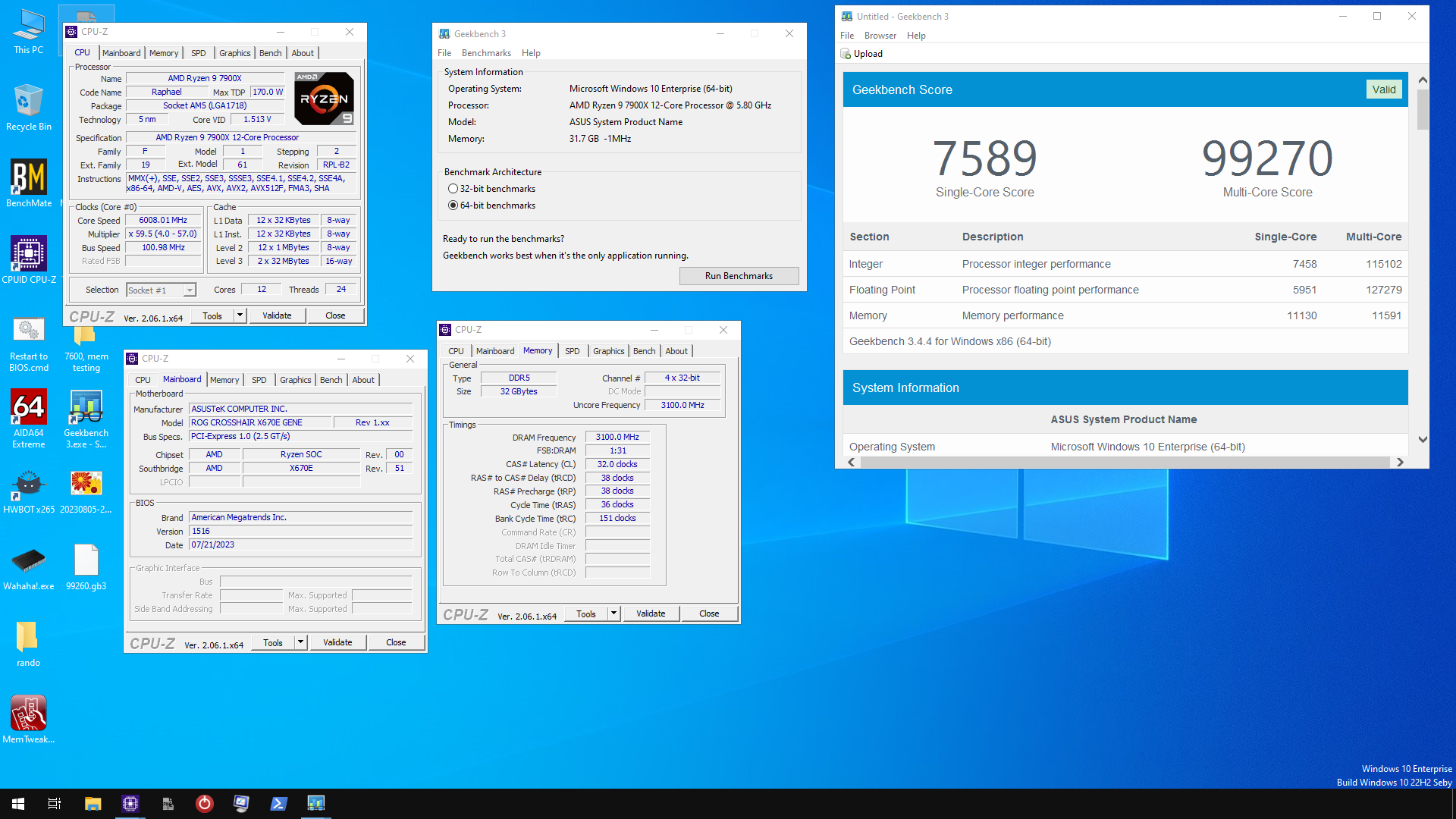Select 64-bit benchmarks radio option

(x=453, y=206)
